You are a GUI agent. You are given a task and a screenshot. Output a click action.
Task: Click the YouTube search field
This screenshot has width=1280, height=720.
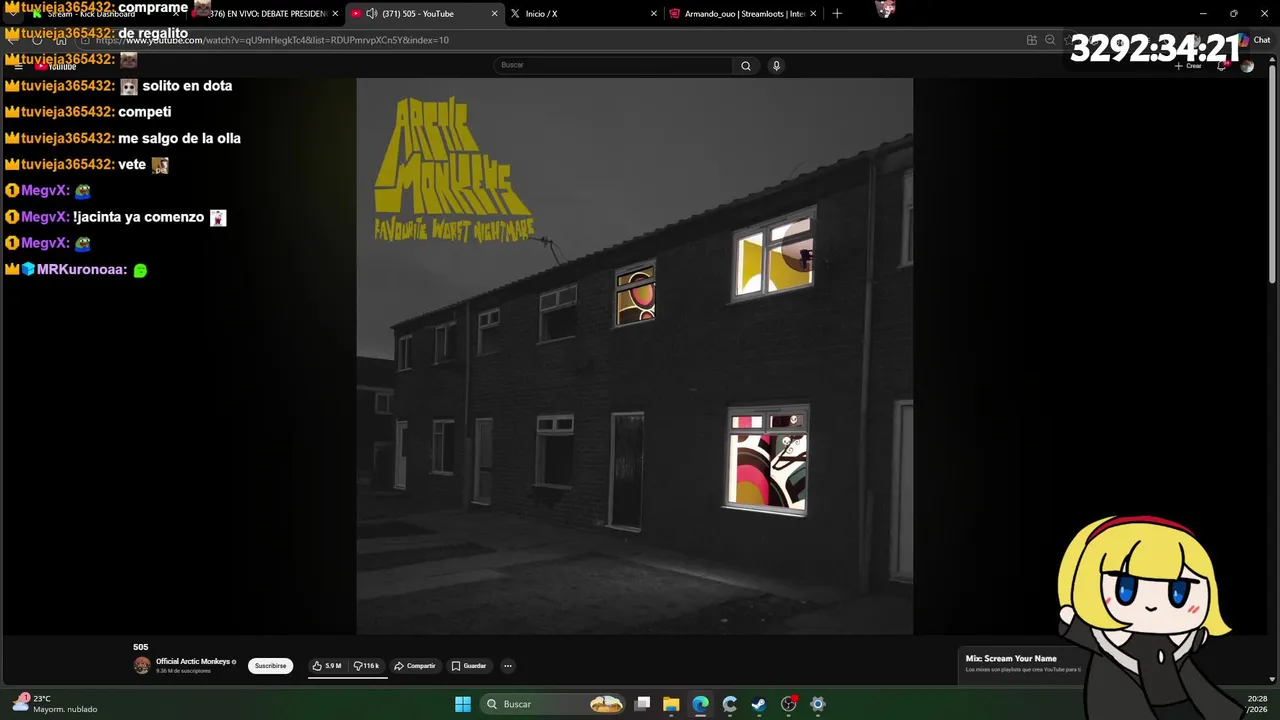613,65
